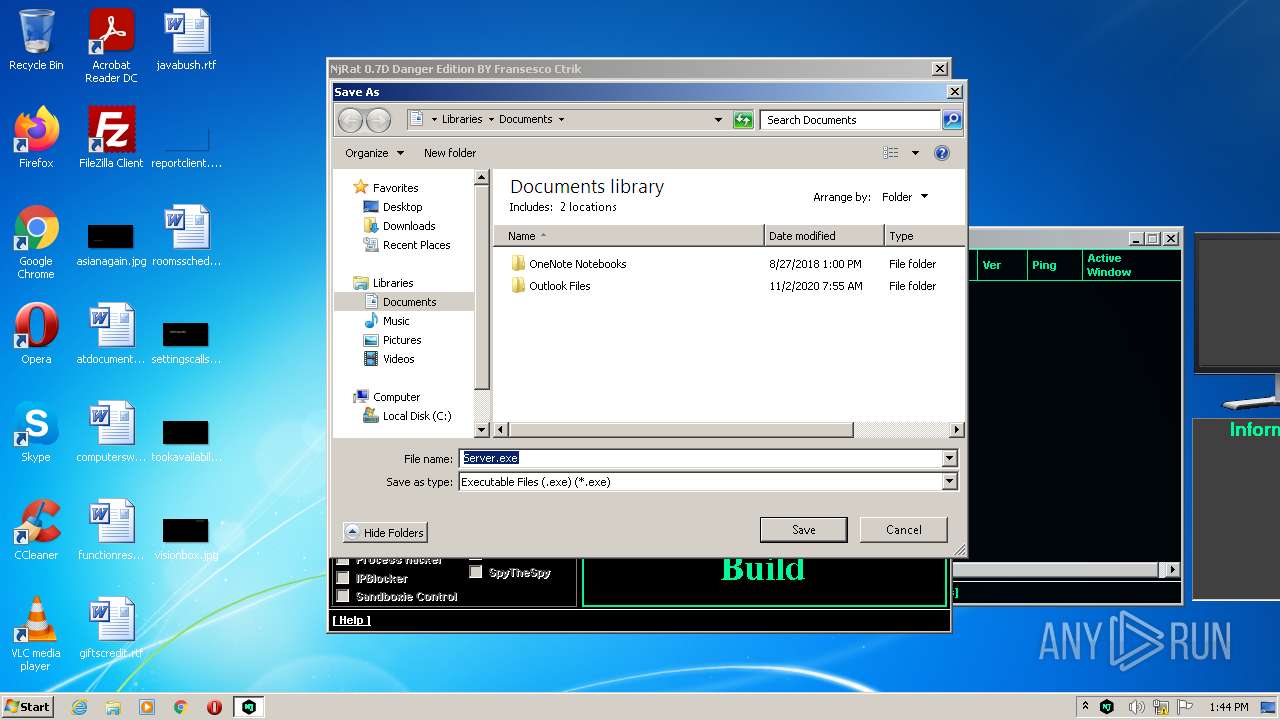1280x720 pixels.
Task: Click the Back arrow in Save As dialog
Action: [x=350, y=120]
